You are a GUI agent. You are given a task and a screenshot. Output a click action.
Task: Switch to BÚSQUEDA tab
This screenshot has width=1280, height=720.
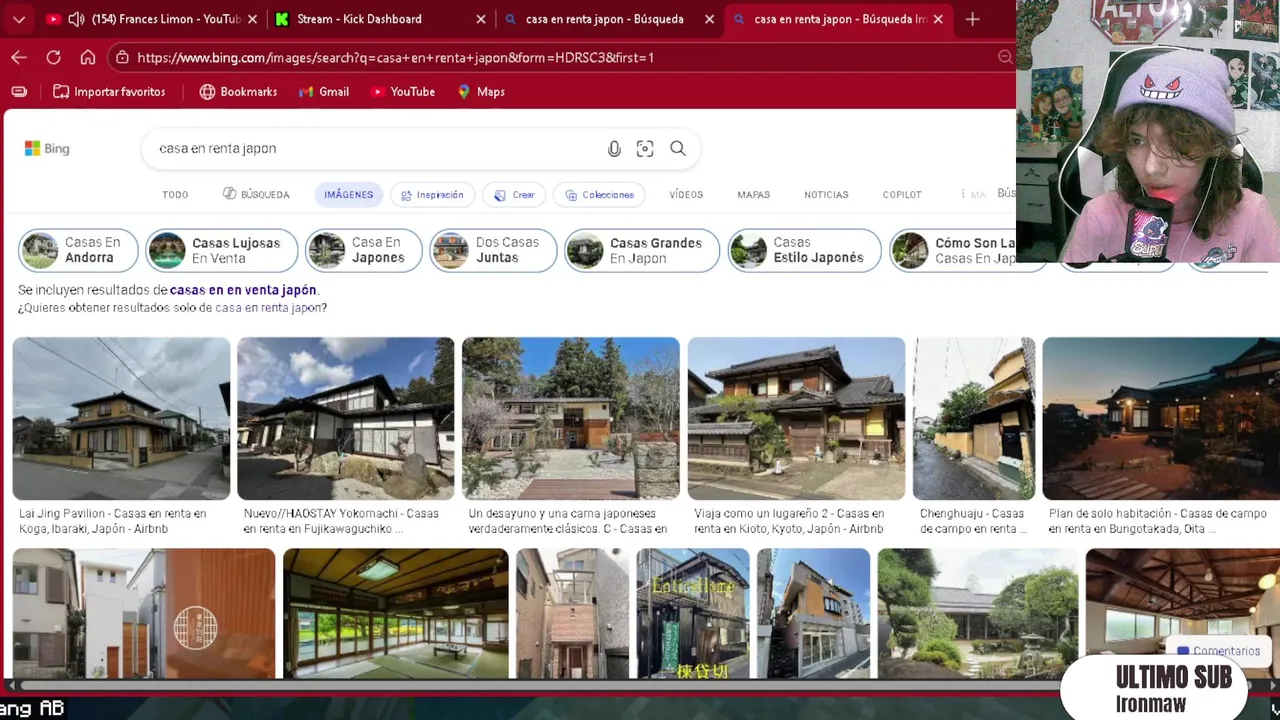(x=256, y=194)
